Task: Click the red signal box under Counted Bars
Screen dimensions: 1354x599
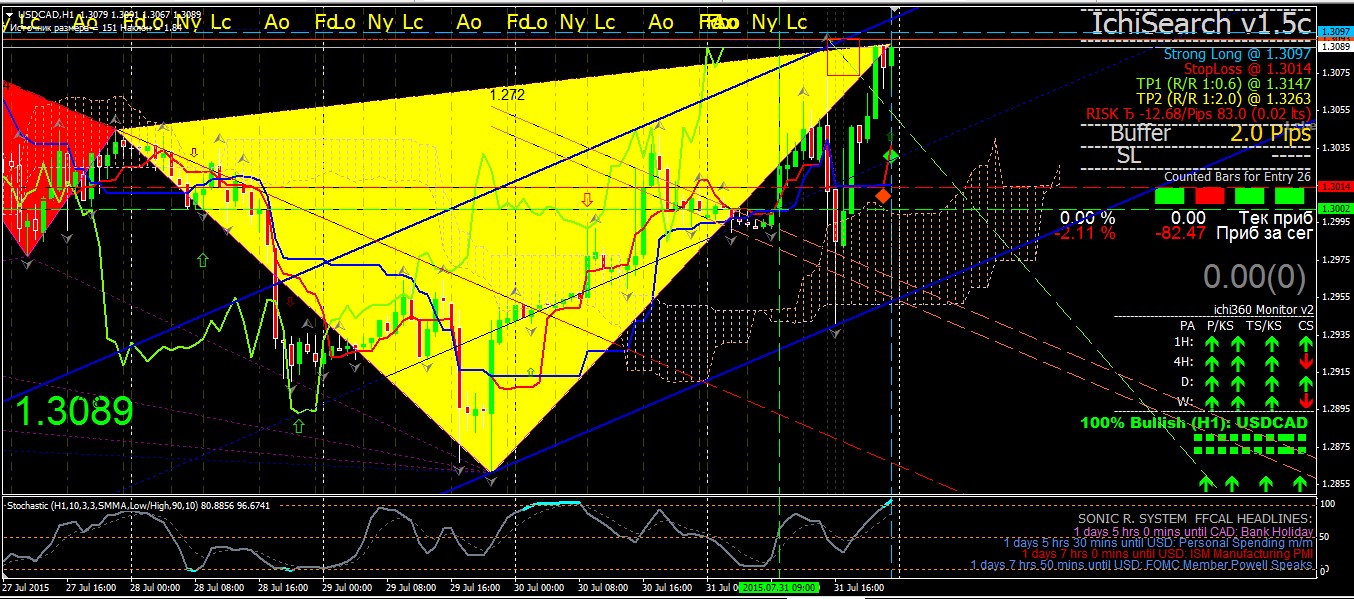Action: pyautogui.click(x=1210, y=197)
